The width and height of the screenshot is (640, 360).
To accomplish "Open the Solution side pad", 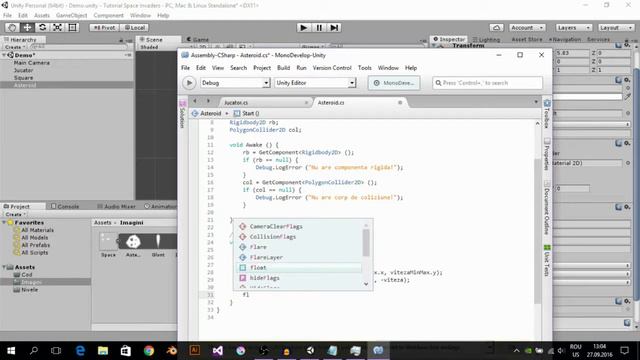I will tap(182, 114).
